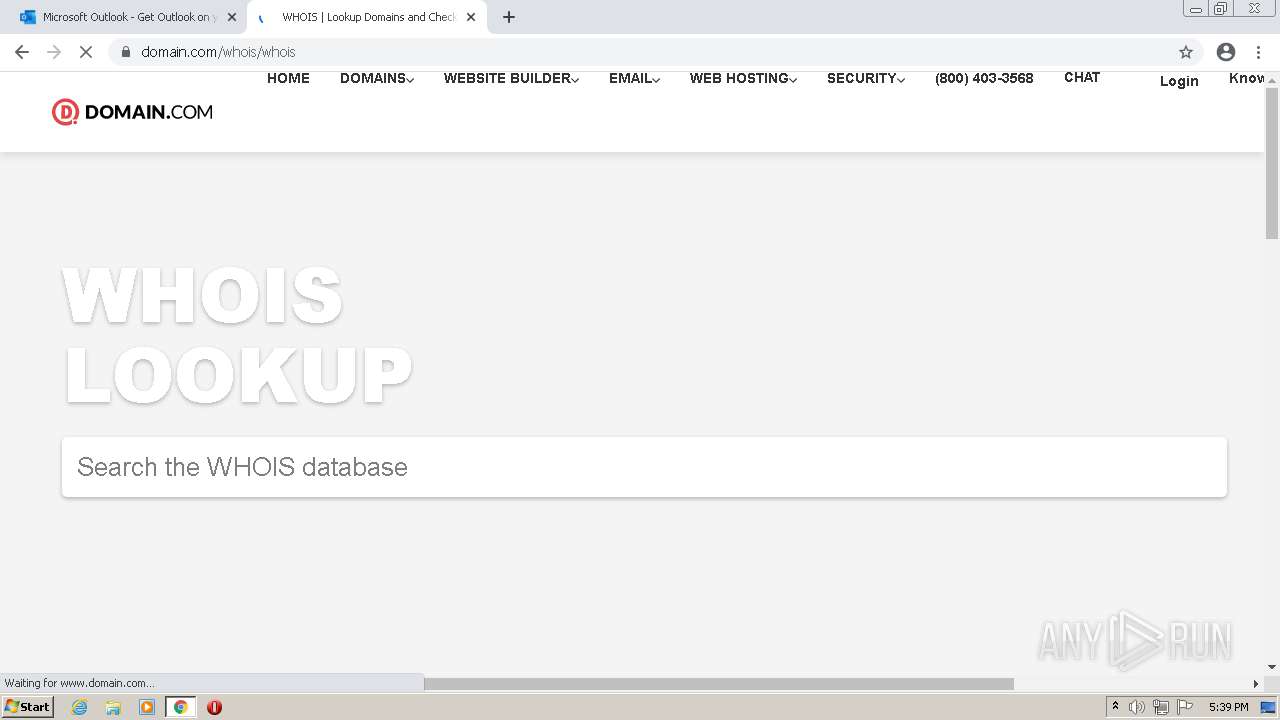Viewport: 1280px width, 720px height.
Task: Click the scroll right arrow on horizontal scrollbar
Action: pyautogui.click(x=1256, y=684)
